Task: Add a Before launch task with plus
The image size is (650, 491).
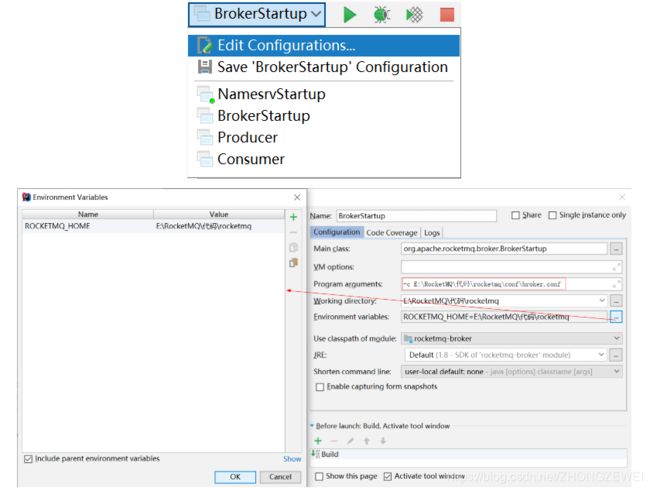Action: 318,441
